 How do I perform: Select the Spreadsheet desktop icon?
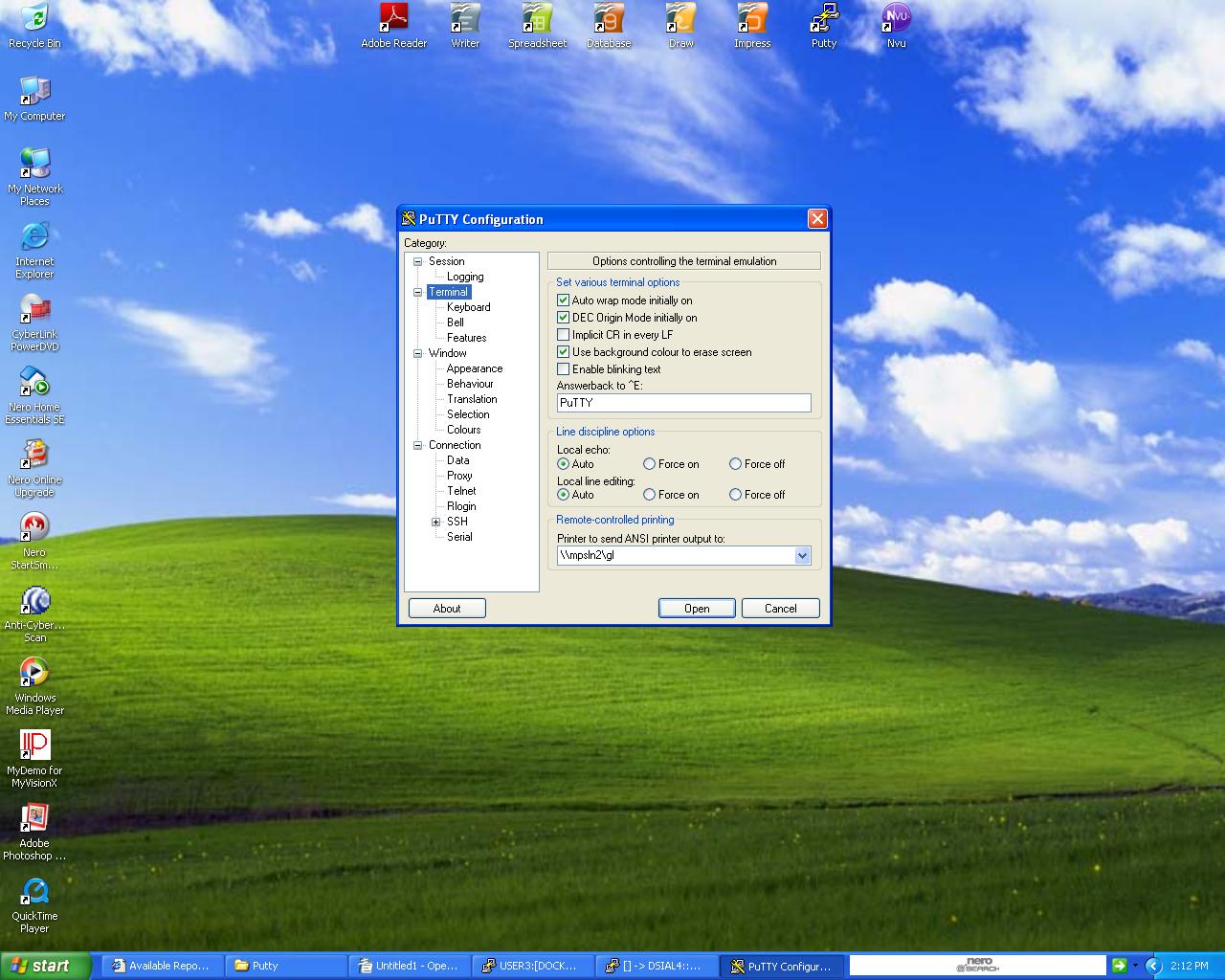coord(537,26)
